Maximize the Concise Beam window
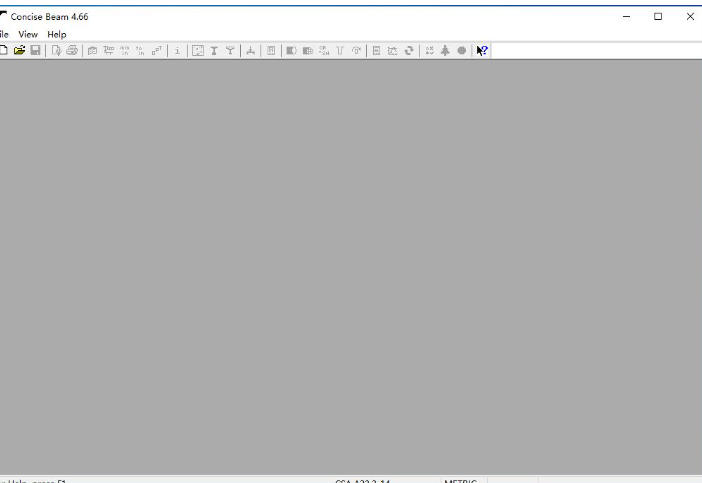Image resolution: width=702 pixels, height=483 pixels. [658, 16]
